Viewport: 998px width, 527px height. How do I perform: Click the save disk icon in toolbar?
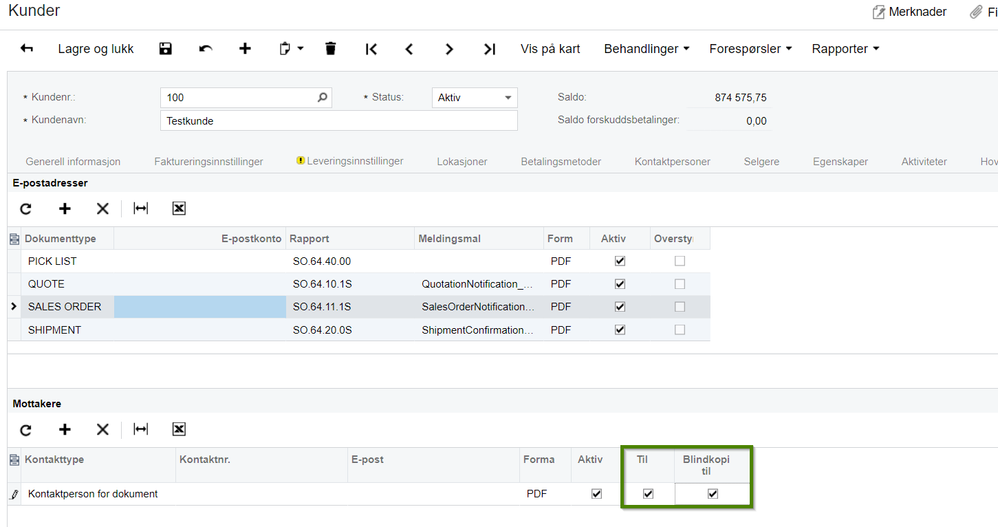(x=165, y=48)
